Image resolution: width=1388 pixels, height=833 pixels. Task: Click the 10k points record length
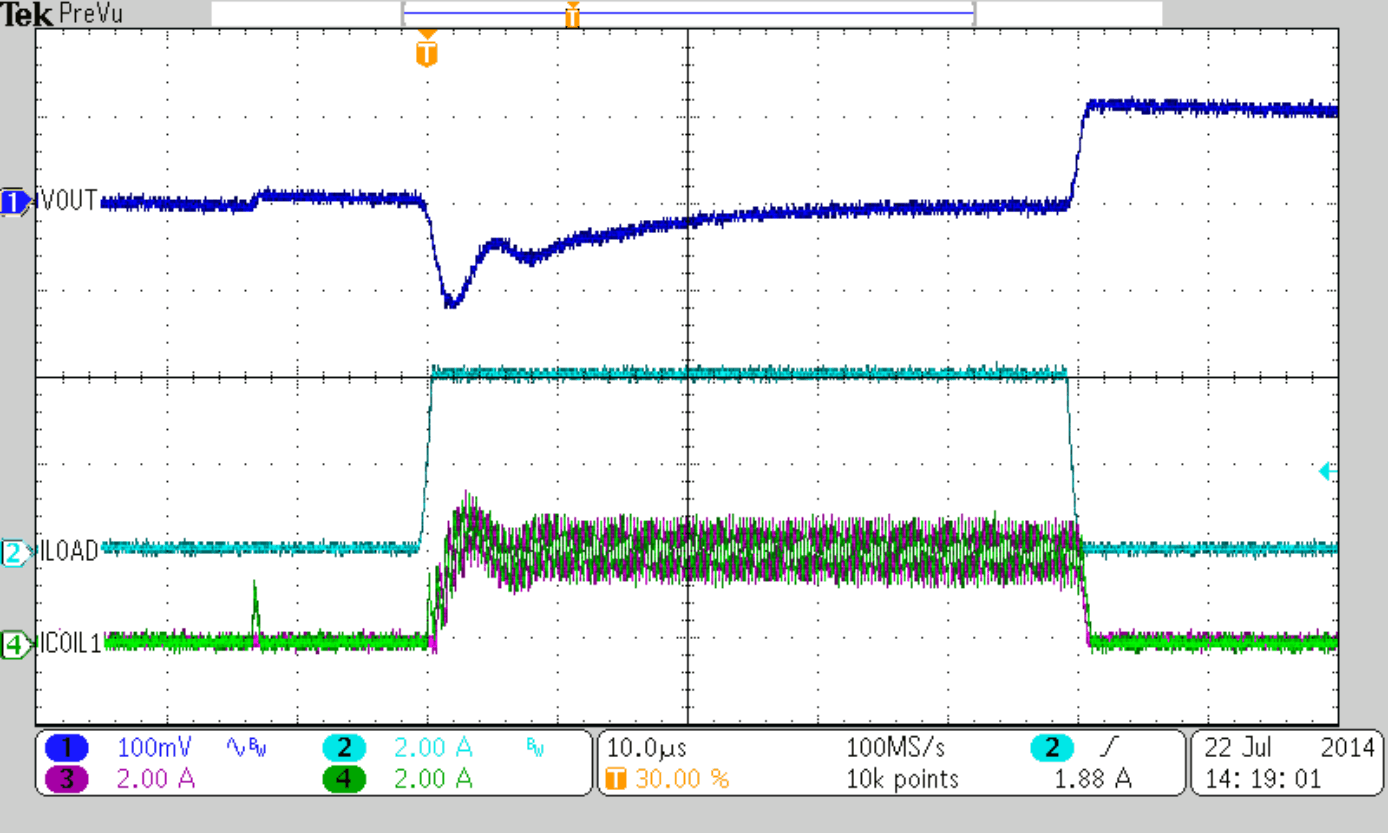point(902,779)
